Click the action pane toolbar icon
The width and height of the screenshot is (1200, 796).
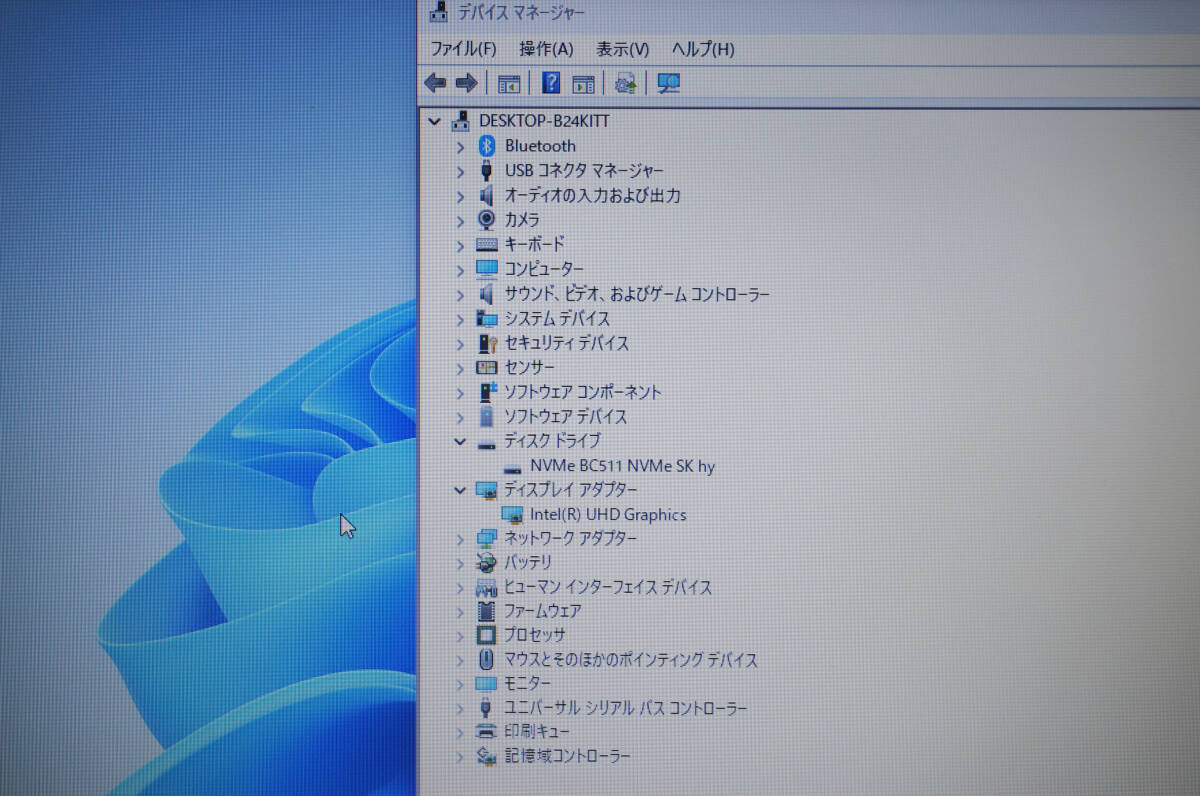click(583, 84)
